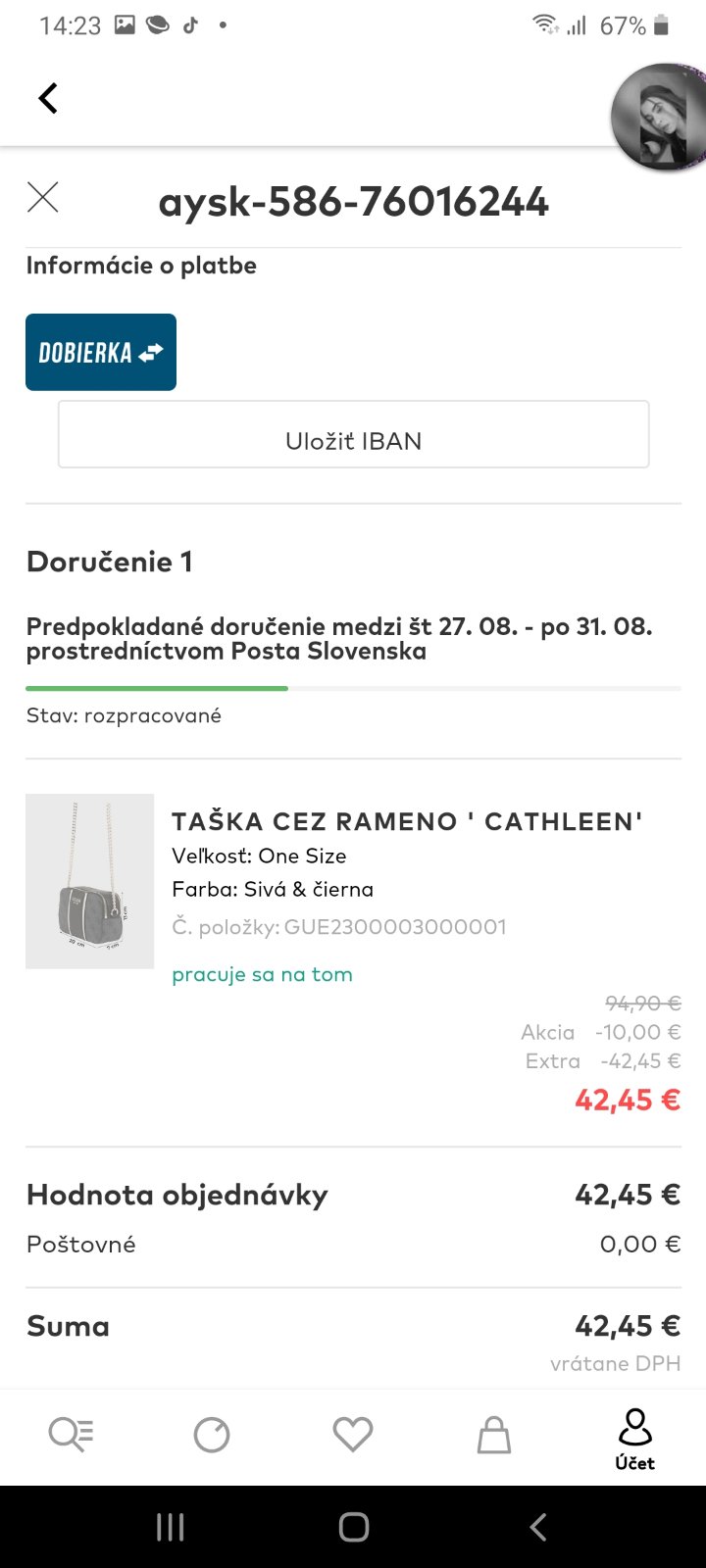The height and width of the screenshot is (1568, 706).
Task: Tap the Doručenie 1 section heading
Action: click(x=110, y=562)
